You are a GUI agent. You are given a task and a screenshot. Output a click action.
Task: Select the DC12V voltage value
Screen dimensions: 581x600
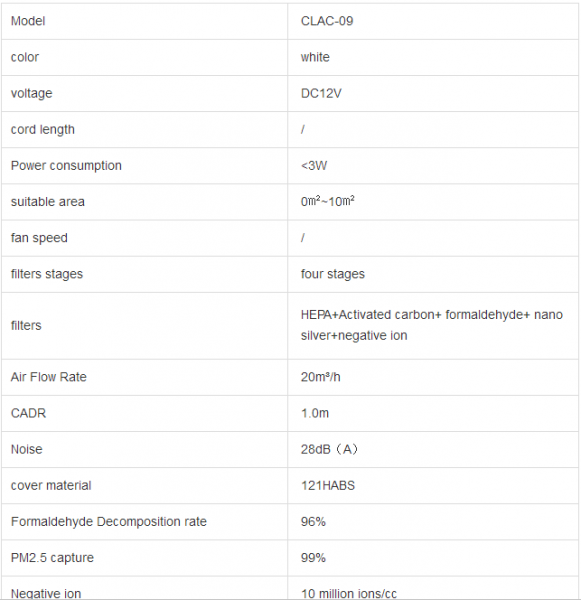321,93
